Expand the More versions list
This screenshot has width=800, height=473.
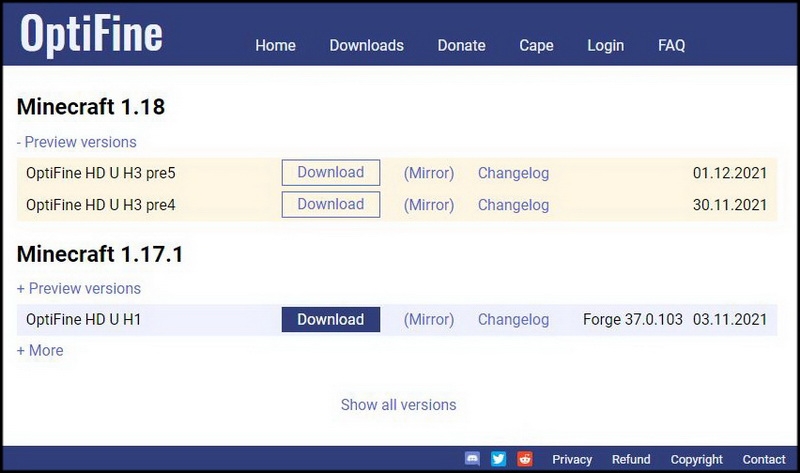pos(40,351)
